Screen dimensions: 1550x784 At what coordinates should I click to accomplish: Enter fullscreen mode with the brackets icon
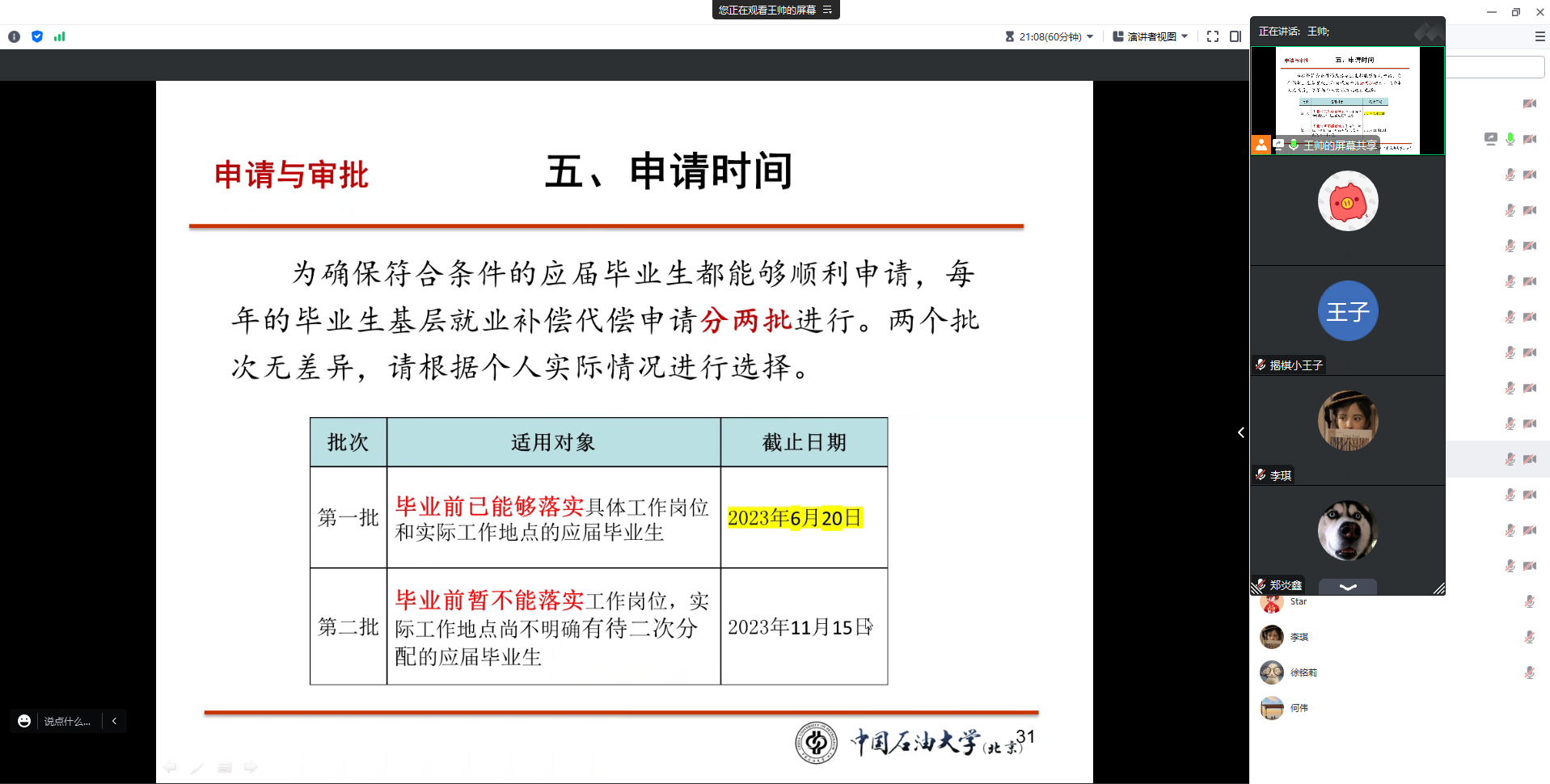[x=1212, y=36]
